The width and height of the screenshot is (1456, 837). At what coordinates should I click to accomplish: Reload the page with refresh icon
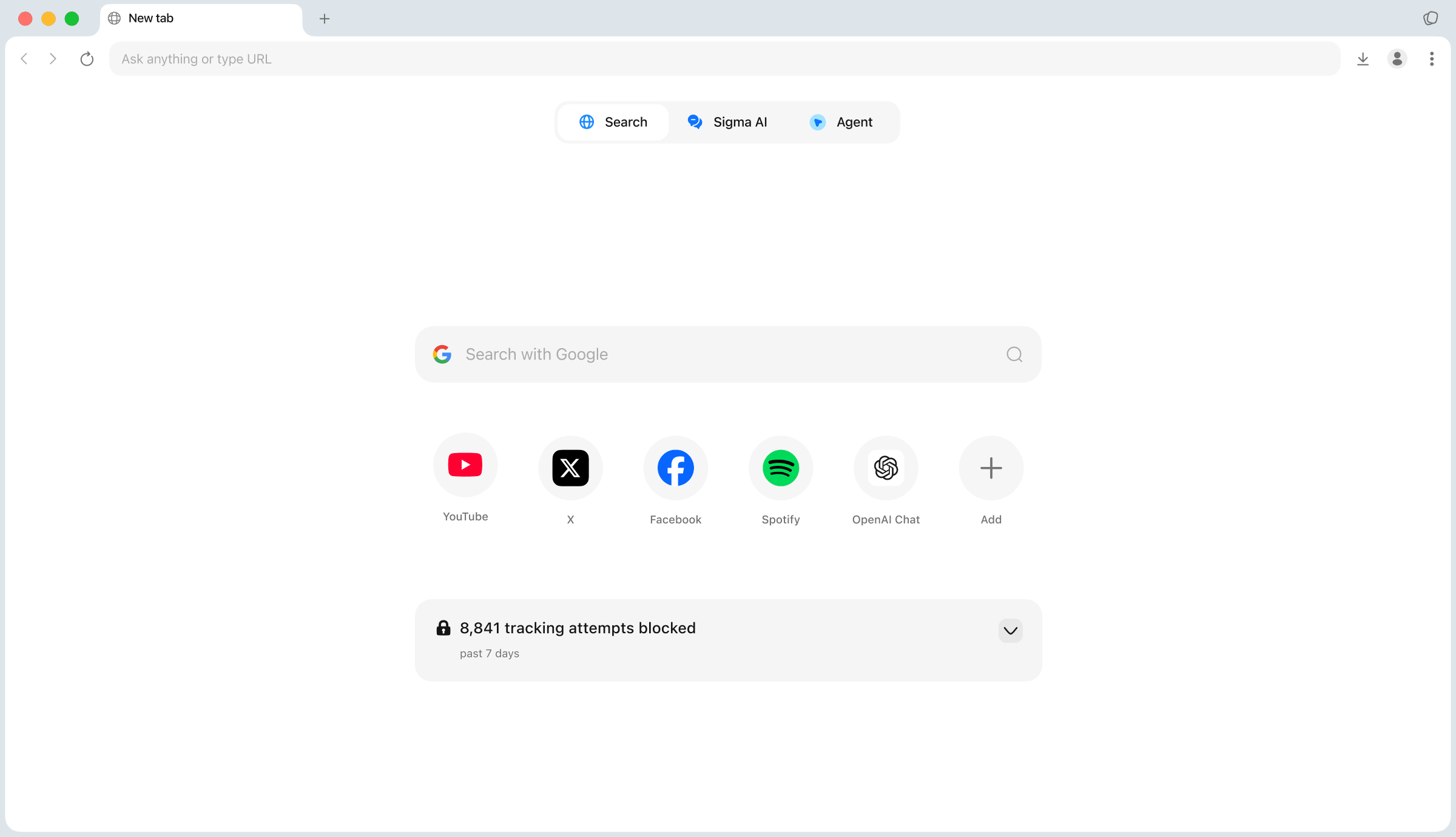[87, 59]
